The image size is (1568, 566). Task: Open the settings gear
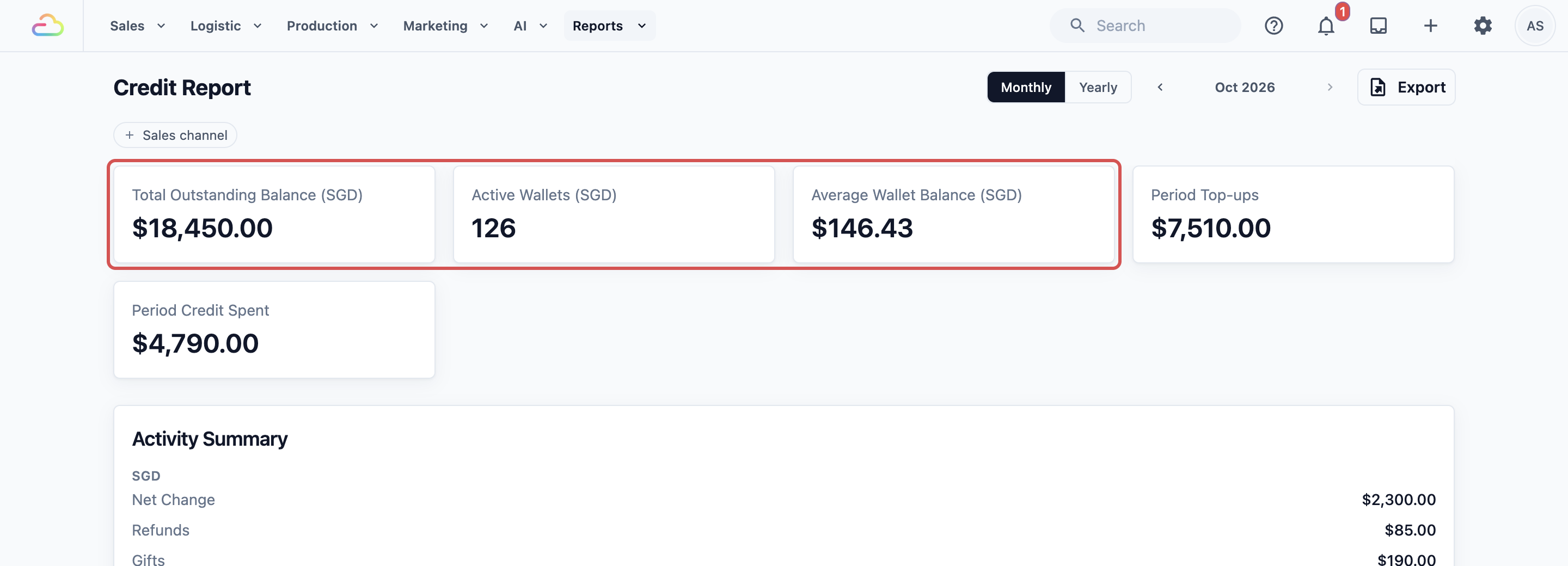[1483, 26]
